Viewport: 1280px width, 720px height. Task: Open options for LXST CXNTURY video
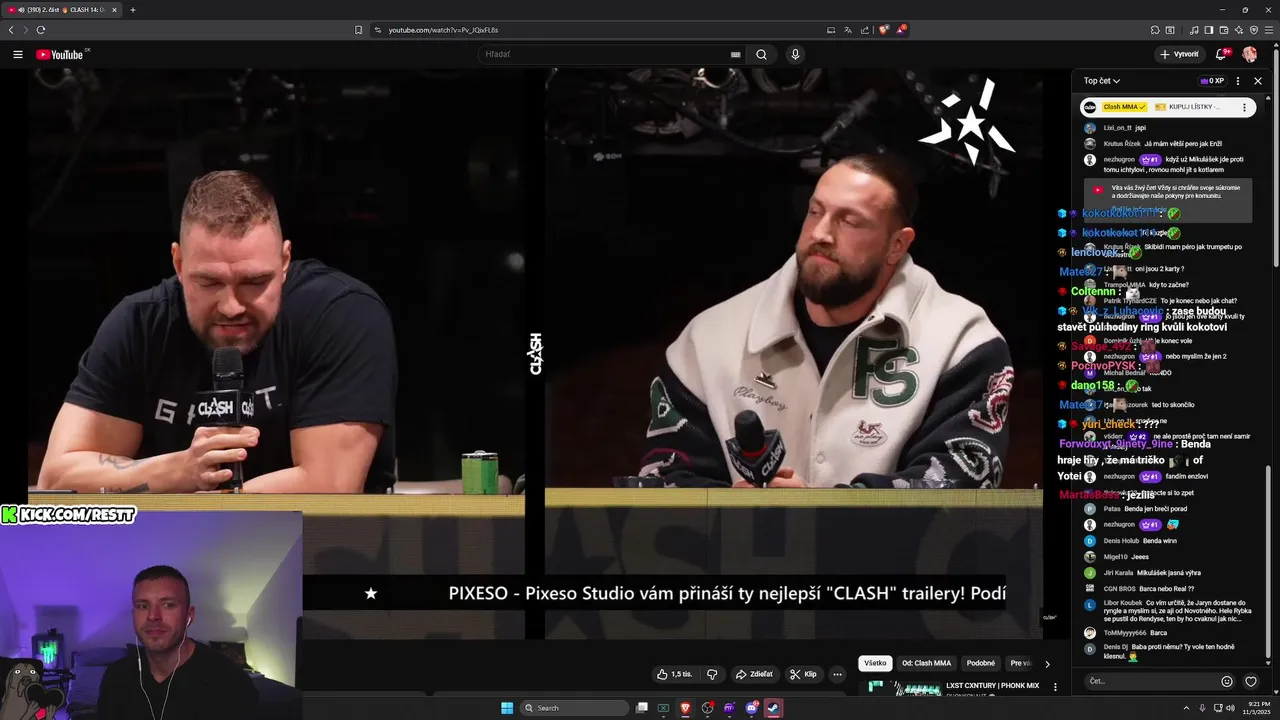click(1055, 688)
